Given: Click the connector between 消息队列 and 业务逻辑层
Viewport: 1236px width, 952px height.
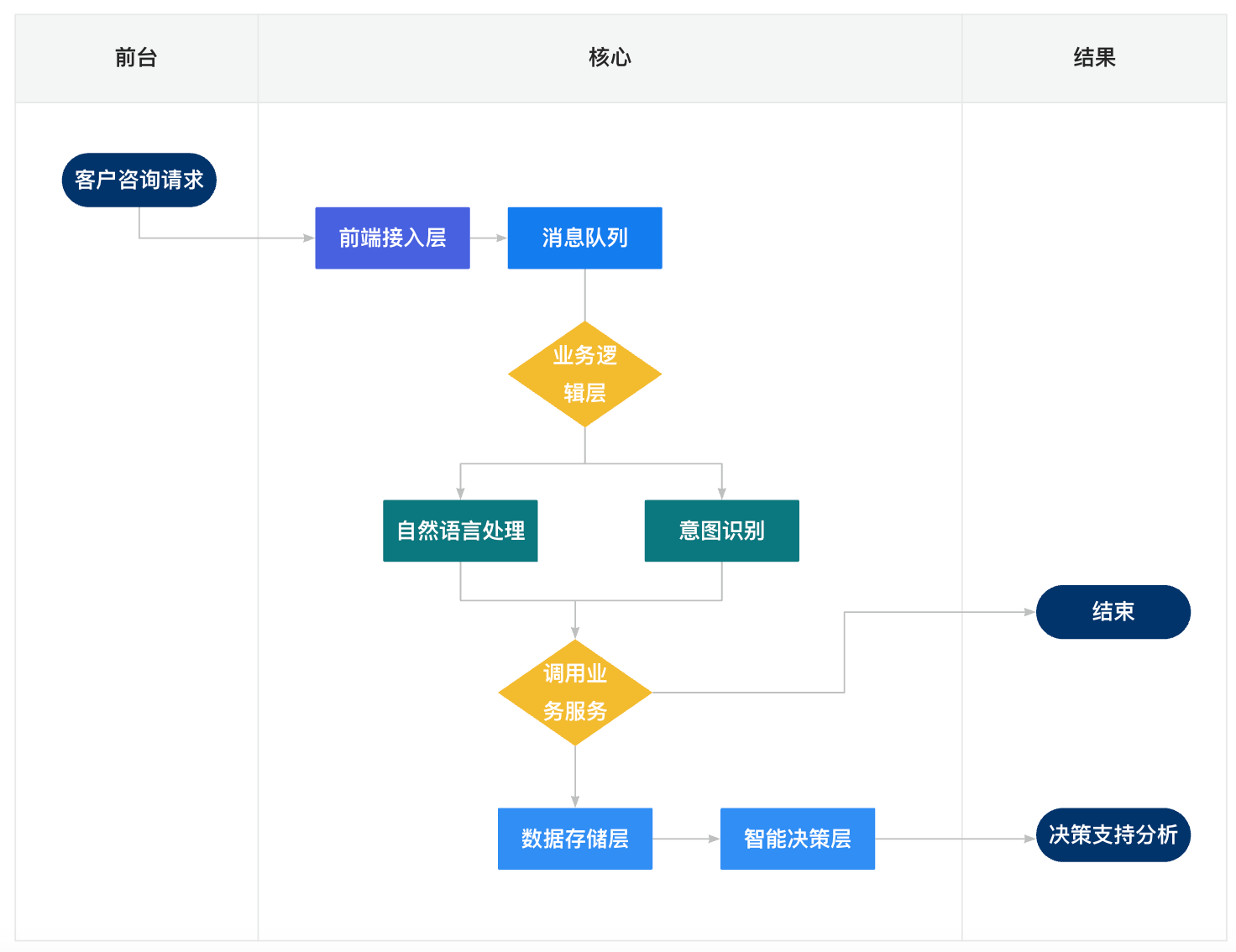Looking at the screenshot, I should (x=585, y=295).
